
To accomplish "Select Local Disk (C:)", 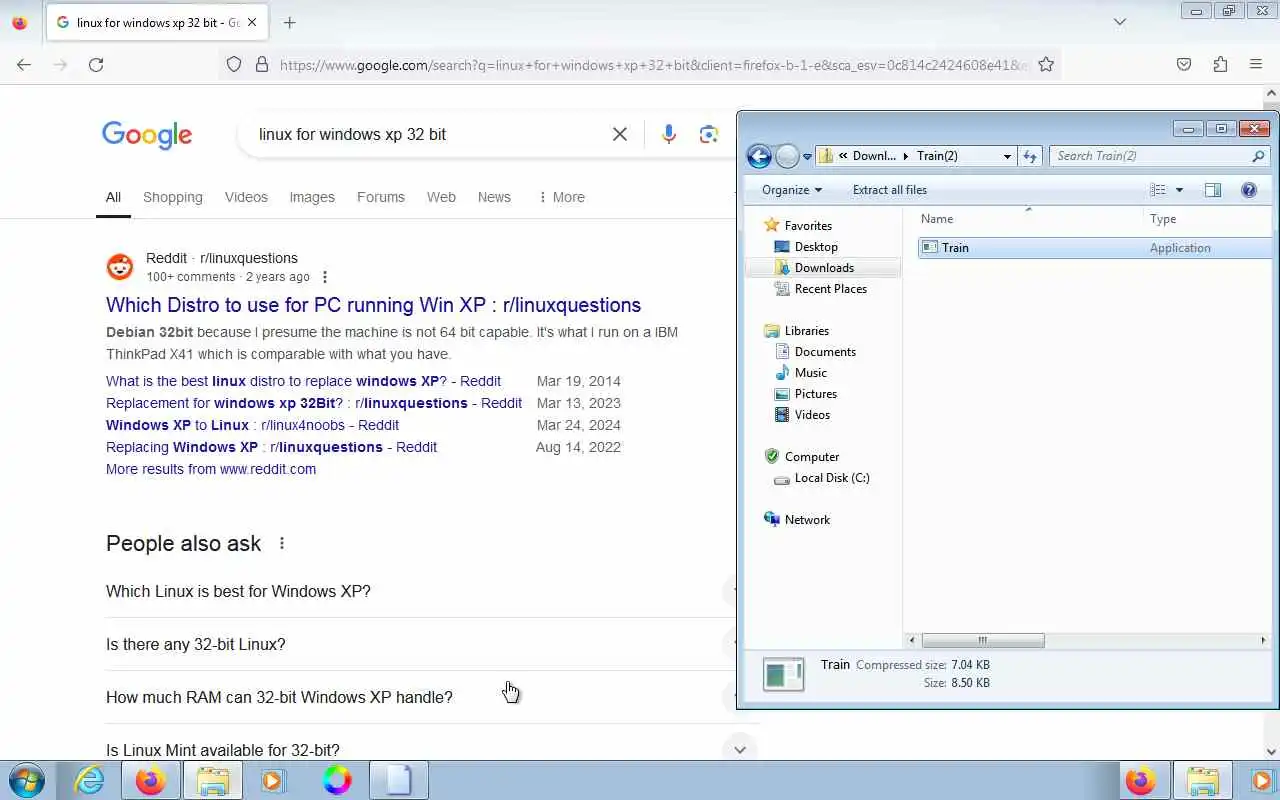I will [x=831, y=478].
